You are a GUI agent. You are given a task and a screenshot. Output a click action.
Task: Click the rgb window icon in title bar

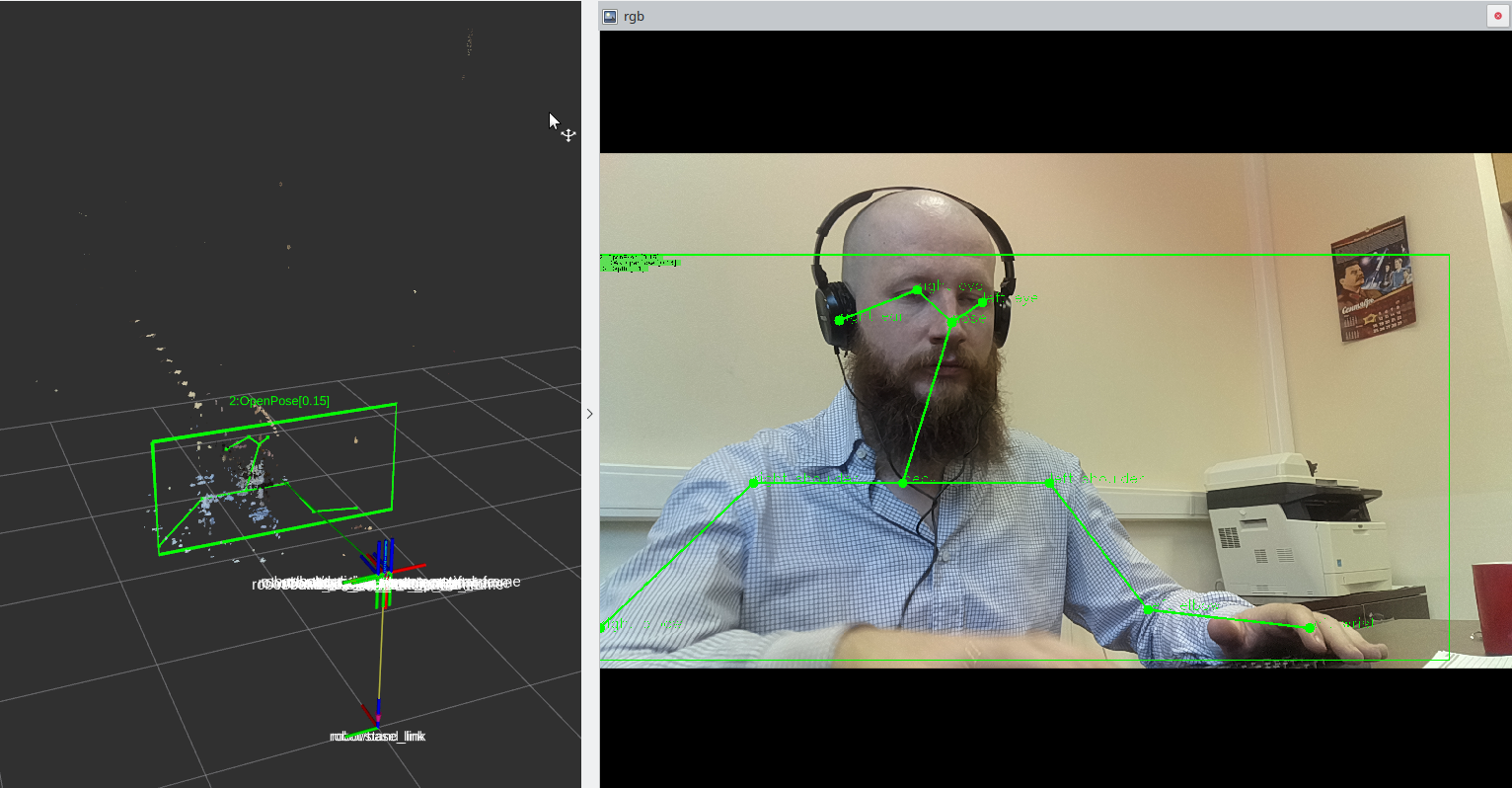coord(610,16)
